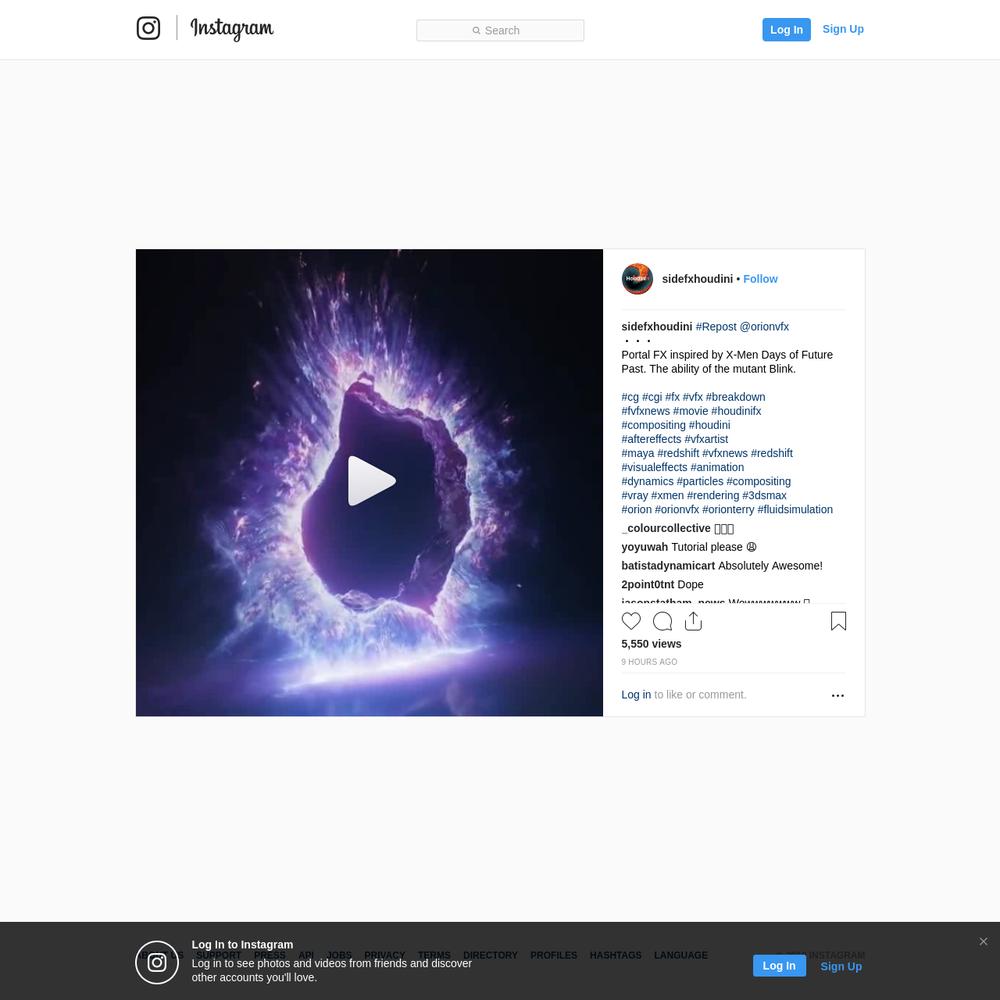Click the 5,550 views count
The image size is (1000, 1000).
pos(651,643)
